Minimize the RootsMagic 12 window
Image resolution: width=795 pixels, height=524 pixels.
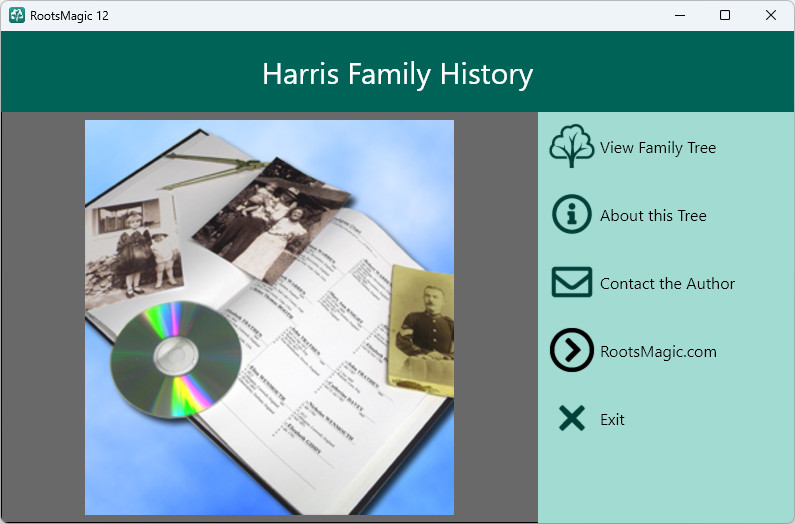tap(680, 15)
